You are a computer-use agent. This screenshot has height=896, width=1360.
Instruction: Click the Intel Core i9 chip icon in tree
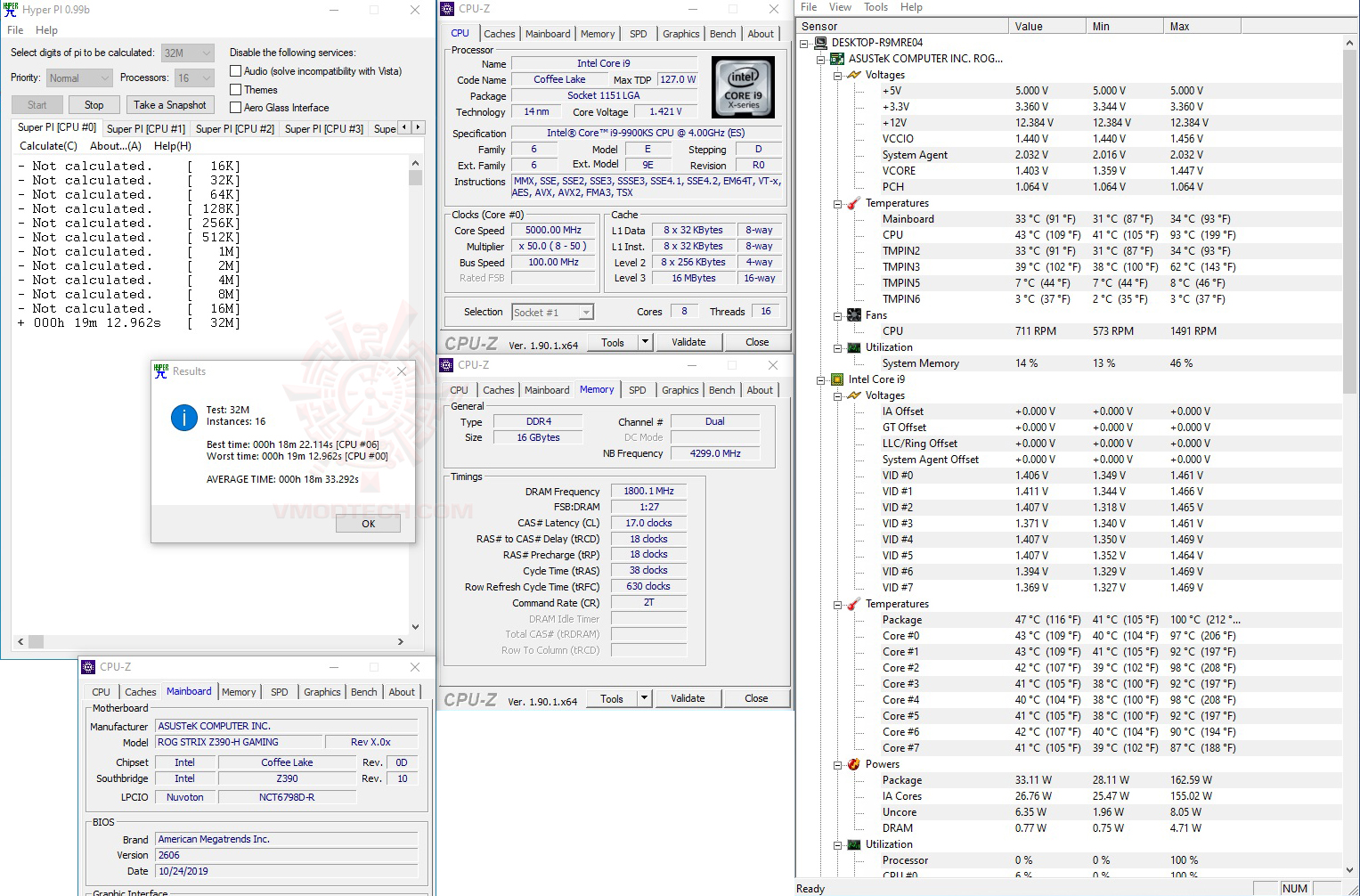pyautogui.click(x=837, y=379)
